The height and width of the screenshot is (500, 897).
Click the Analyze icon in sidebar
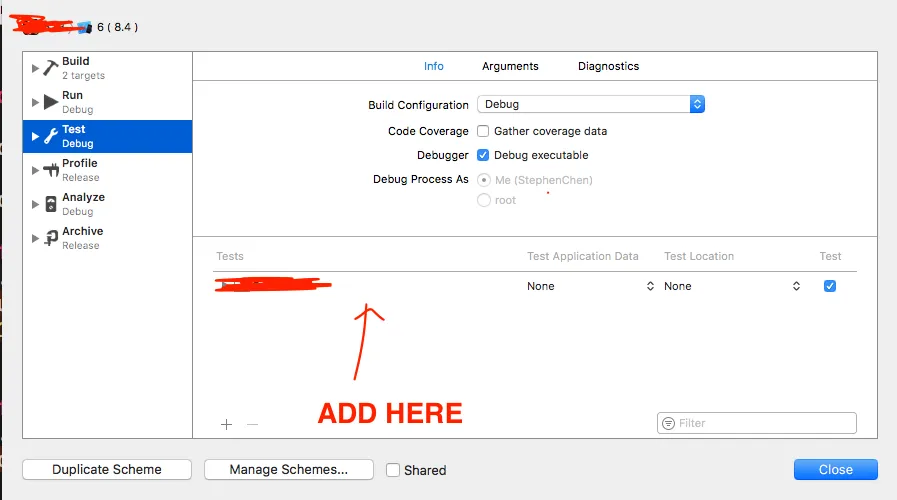50,204
